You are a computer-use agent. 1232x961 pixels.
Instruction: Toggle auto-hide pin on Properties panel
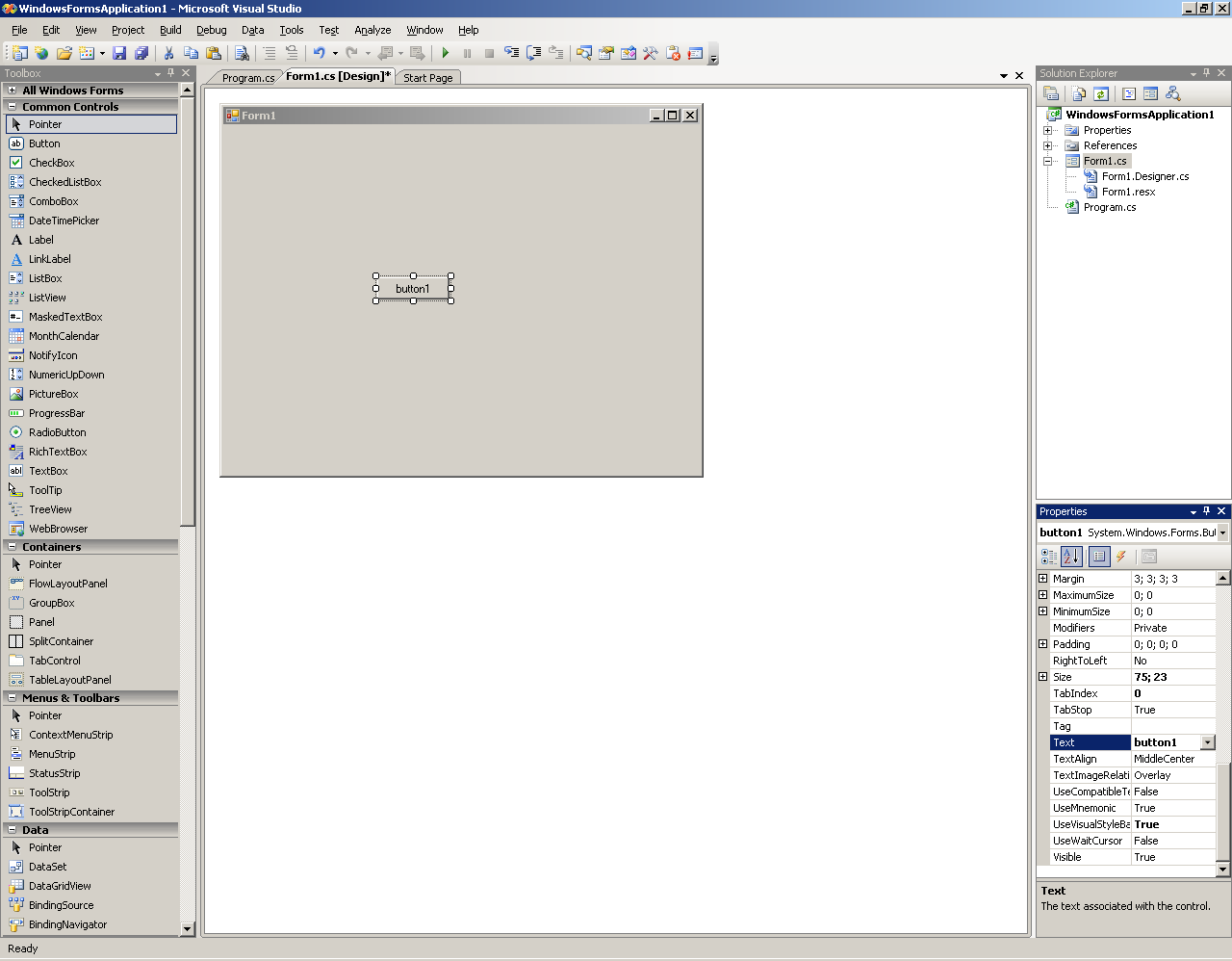(1207, 511)
